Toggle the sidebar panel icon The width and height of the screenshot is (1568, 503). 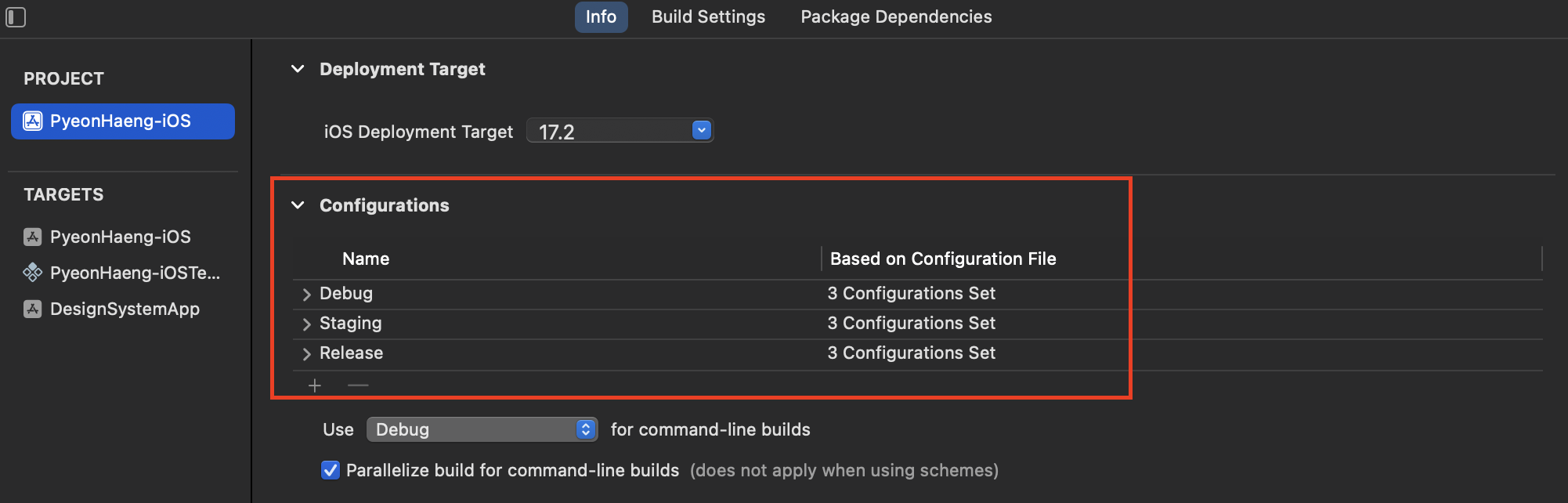pos(16,16)
